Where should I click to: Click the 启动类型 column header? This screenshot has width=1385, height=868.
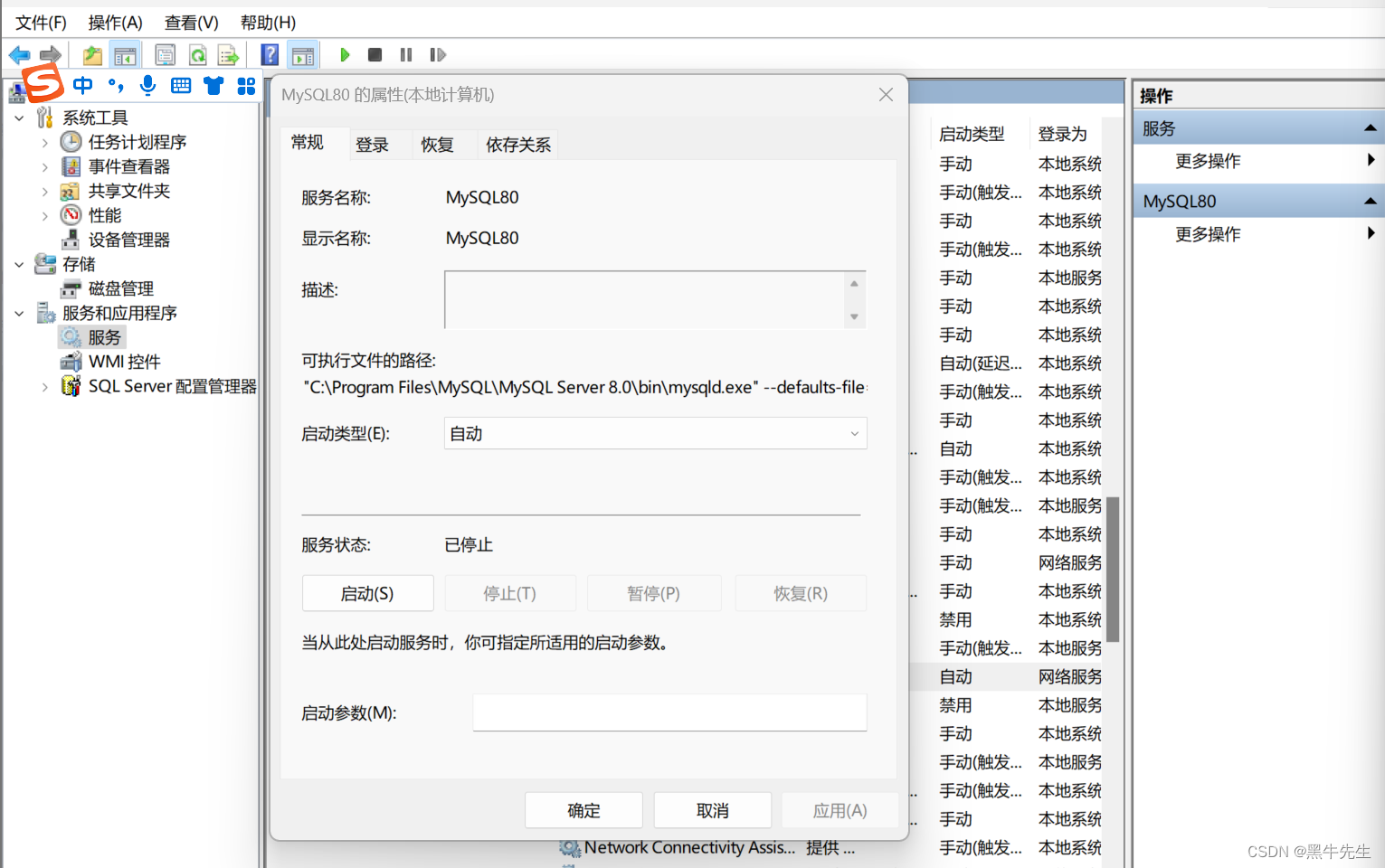(972, 134)
